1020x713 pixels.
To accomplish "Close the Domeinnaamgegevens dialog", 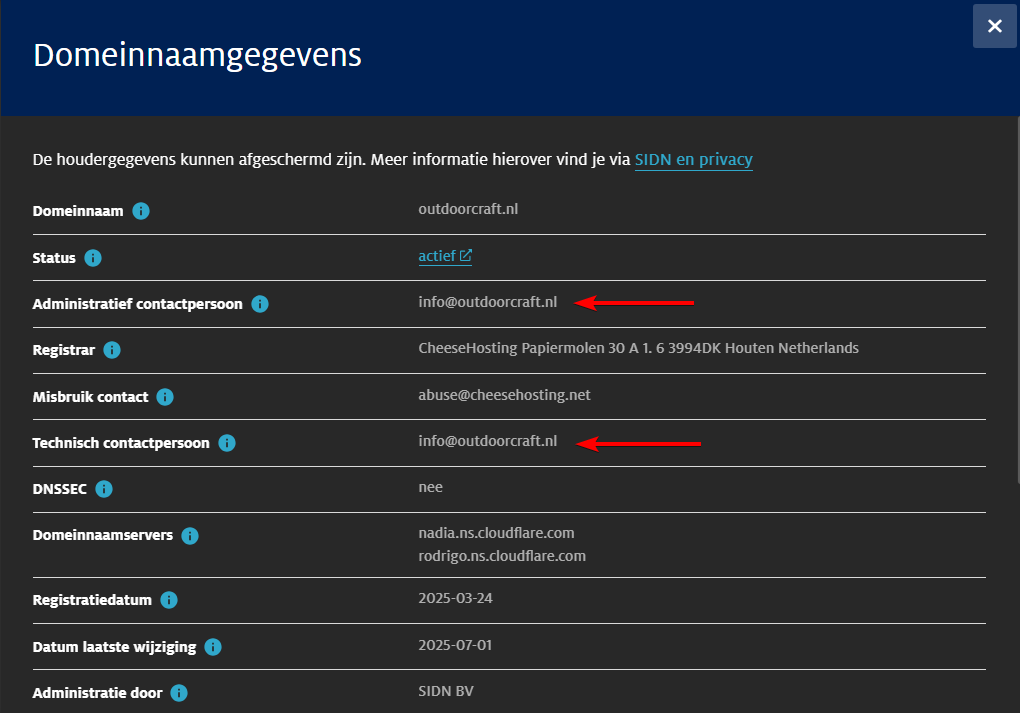I will (994, 26).
